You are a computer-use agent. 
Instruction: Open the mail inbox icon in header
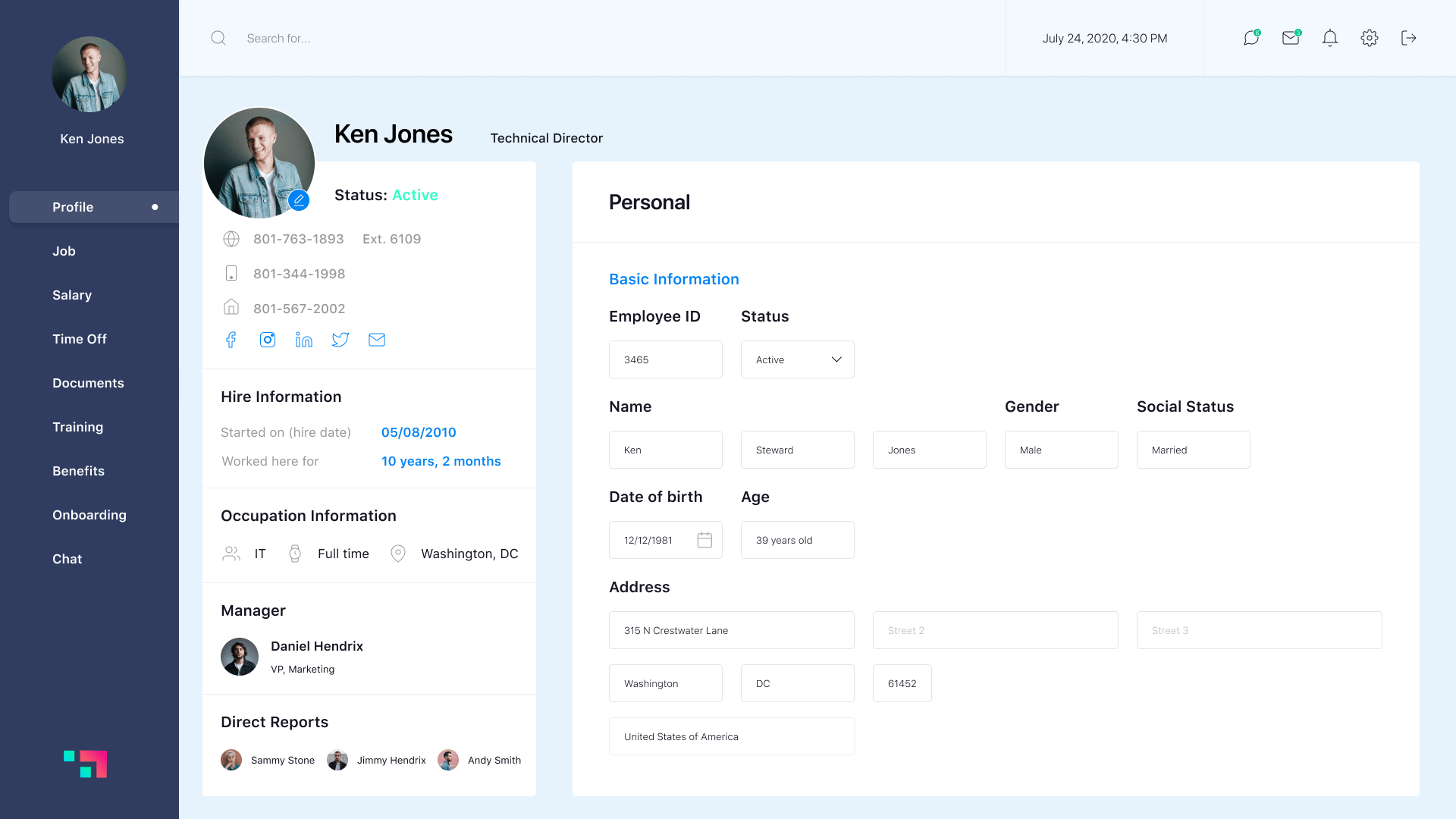coord(1291,38)
